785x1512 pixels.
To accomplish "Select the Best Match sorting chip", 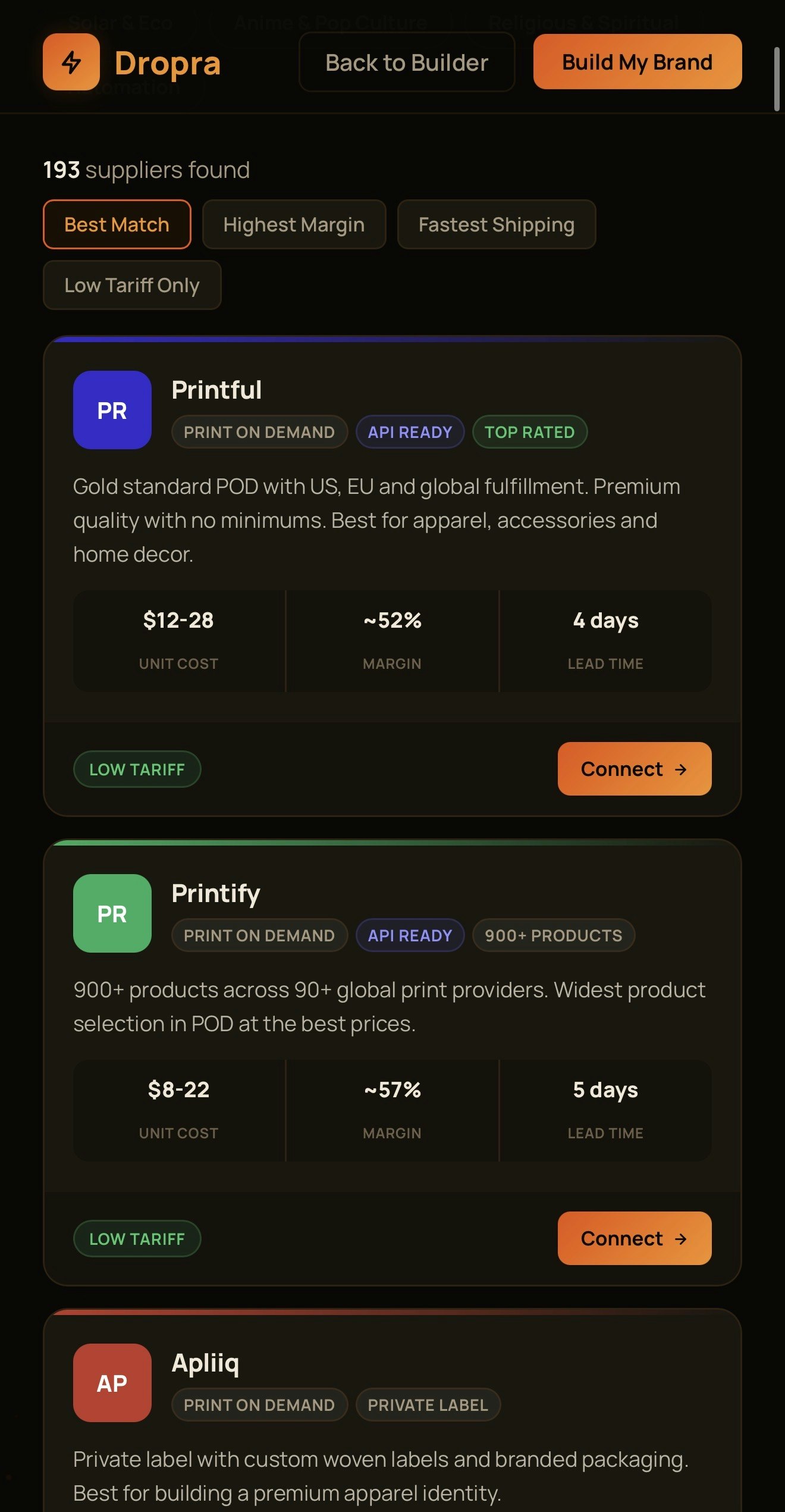I will 117,224.
